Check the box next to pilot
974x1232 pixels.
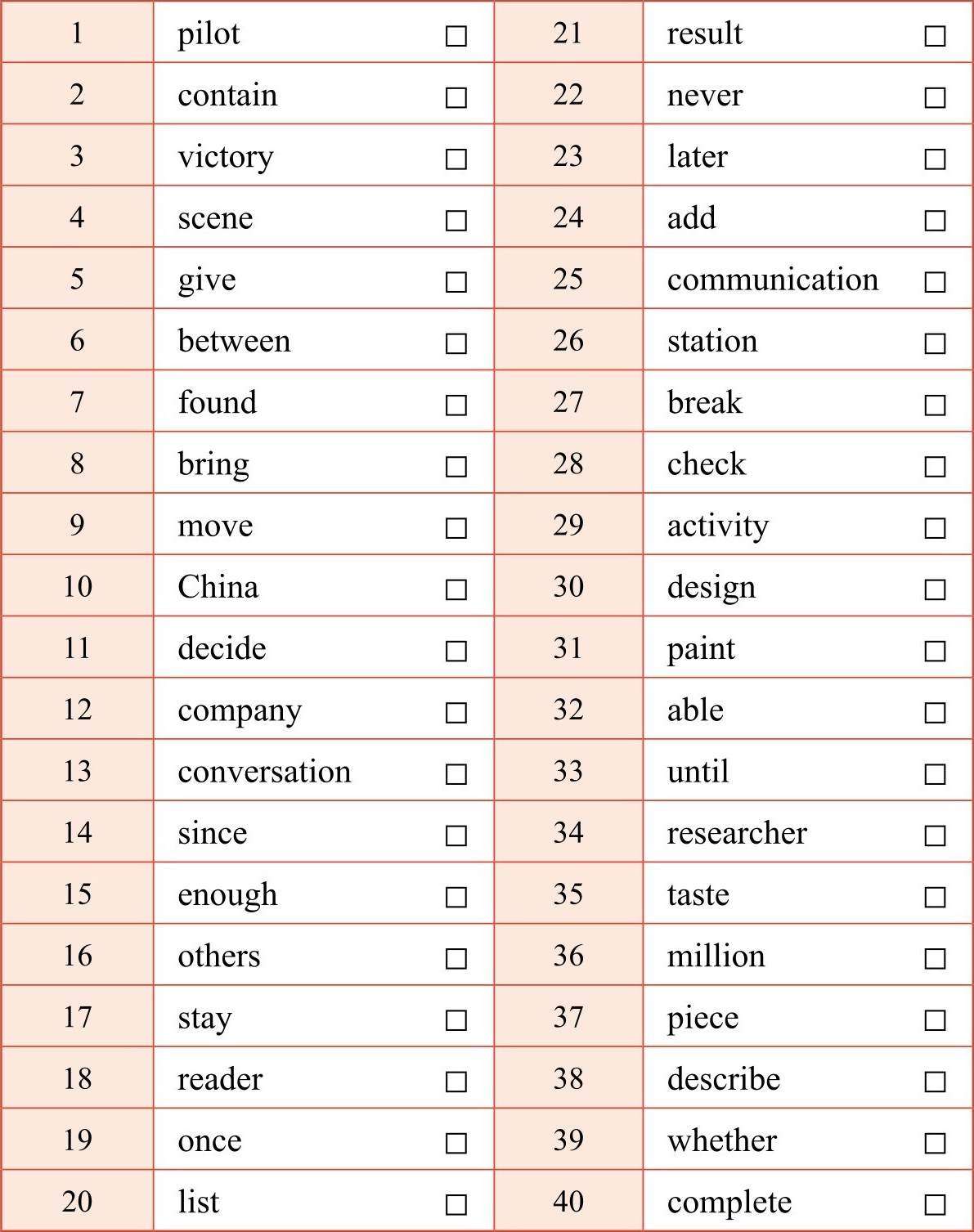(x=456, y=36)
